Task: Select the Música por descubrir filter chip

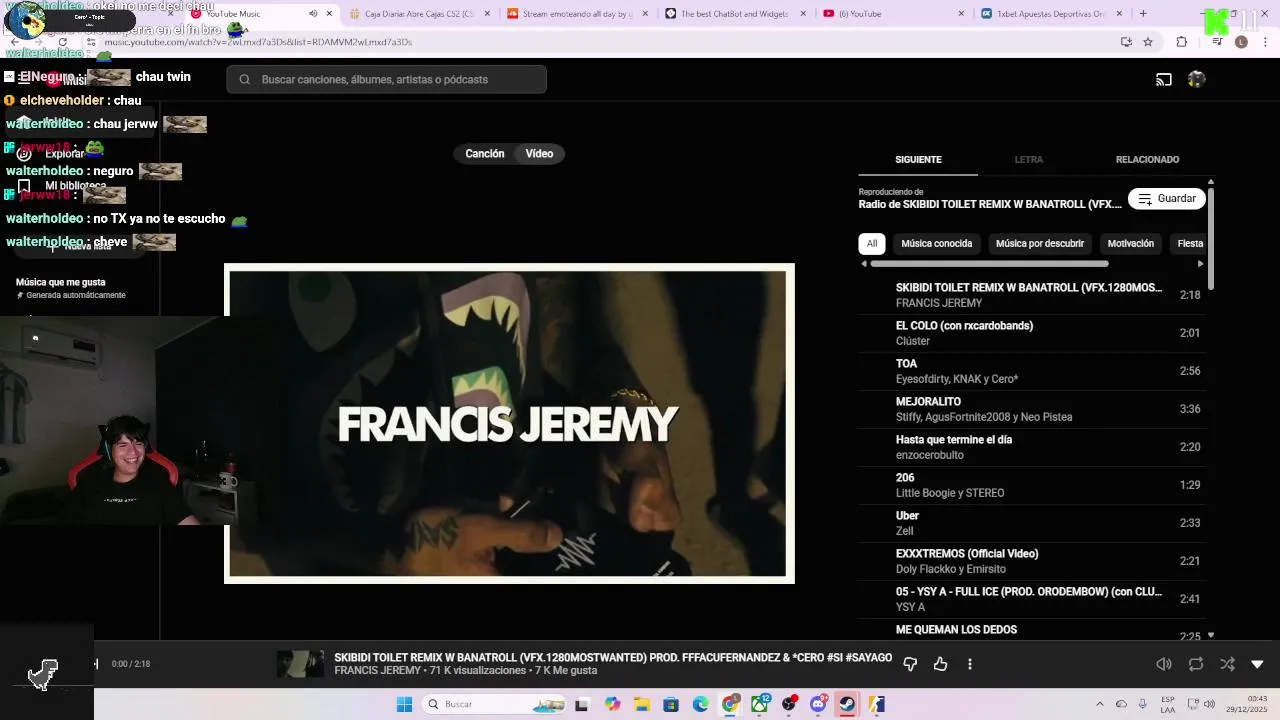Action: [x=1040, y=244]
